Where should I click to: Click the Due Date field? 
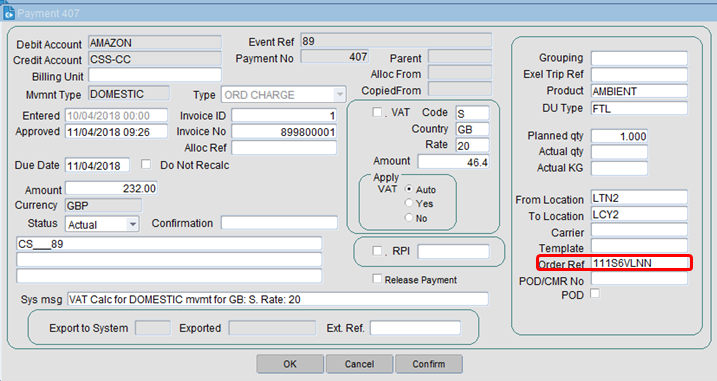pos(97,165)
